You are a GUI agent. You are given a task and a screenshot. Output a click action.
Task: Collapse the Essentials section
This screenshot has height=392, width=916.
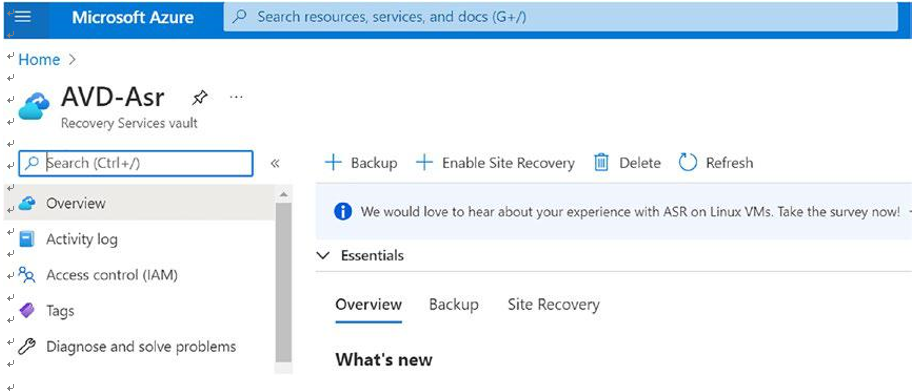tap(322, 255)
